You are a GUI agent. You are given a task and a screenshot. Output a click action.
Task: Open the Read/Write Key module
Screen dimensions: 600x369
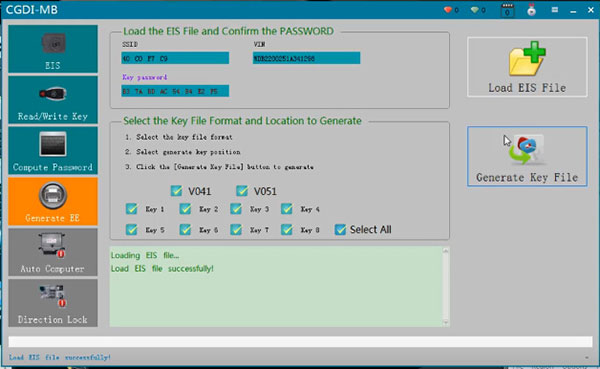coord(53,100)
